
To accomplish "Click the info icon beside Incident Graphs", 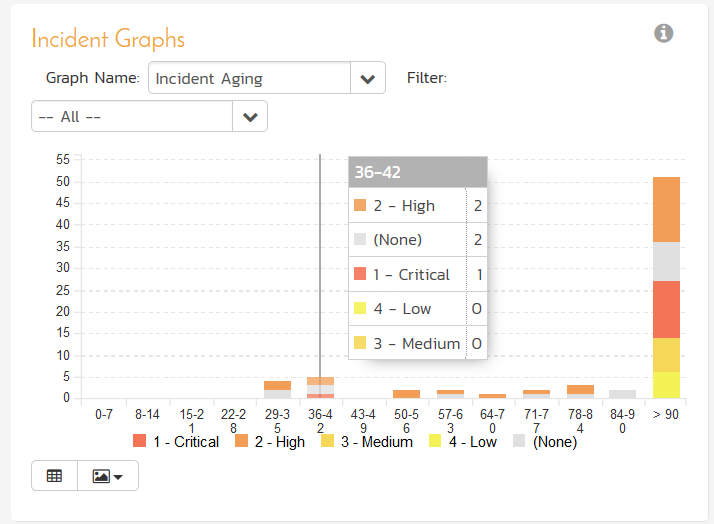I will (663, 33).
